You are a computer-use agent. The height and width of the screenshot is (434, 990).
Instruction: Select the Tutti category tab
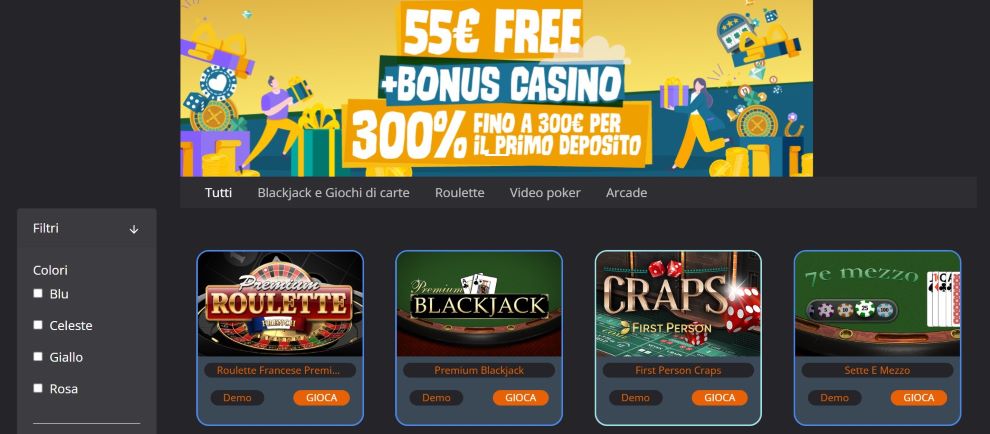(x=218, y=193)
